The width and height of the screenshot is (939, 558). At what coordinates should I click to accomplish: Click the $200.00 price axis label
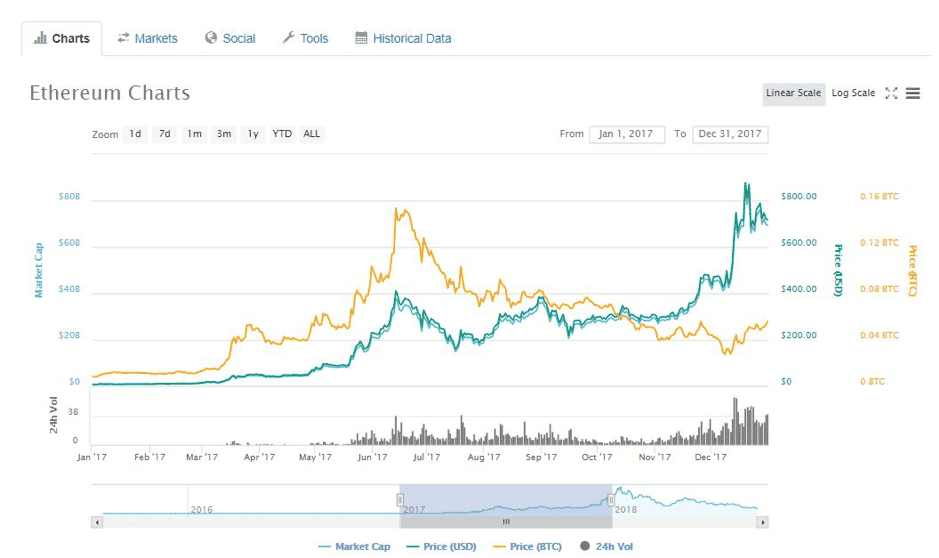pyautogui.click(x=799, y=335)
